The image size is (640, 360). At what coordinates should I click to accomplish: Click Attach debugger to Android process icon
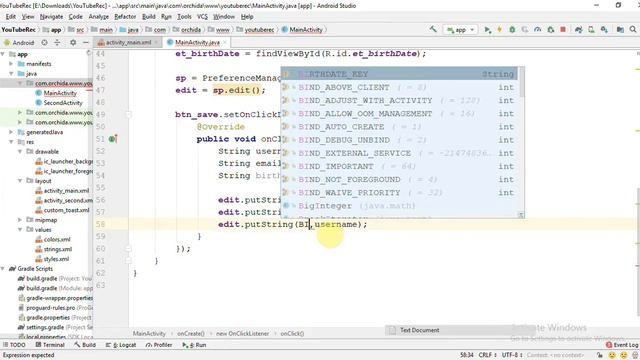[x=551, y=29]
